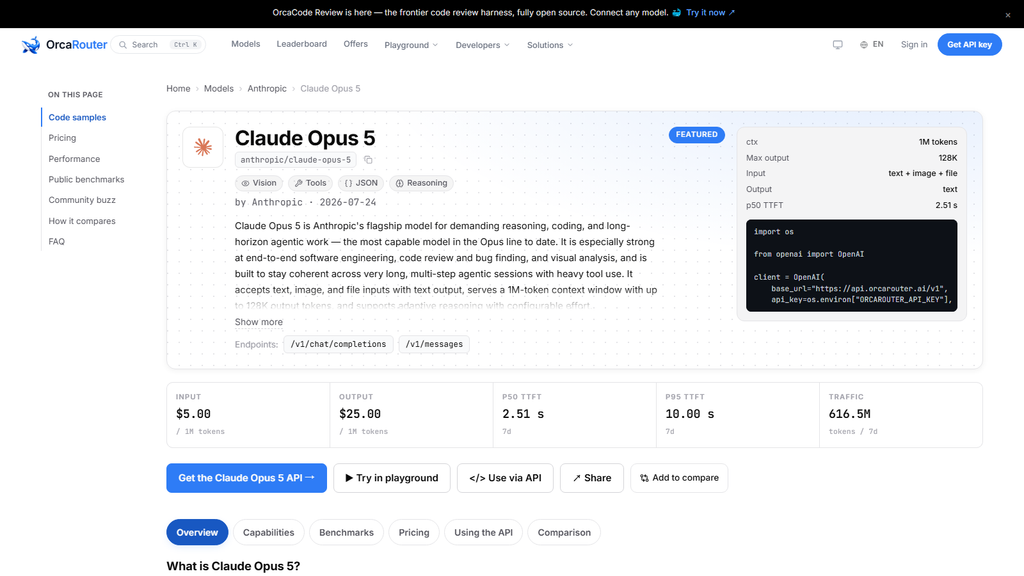Expand description with Show more
Viewport: 1024px width, 576px height.
(x=259, y=322)
